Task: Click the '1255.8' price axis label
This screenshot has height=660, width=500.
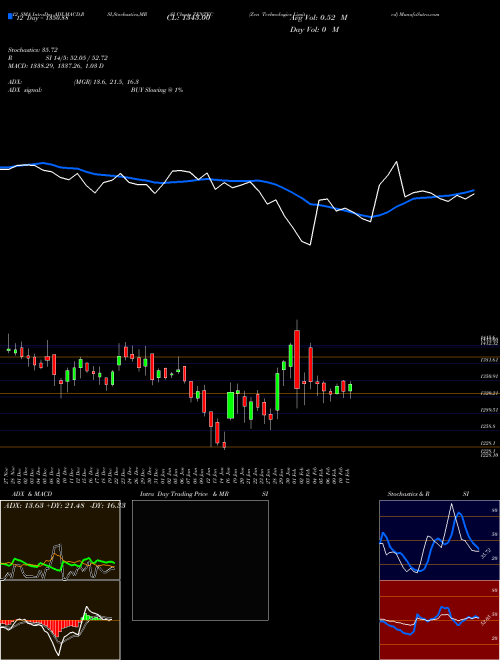Action: tap(488, 426)
